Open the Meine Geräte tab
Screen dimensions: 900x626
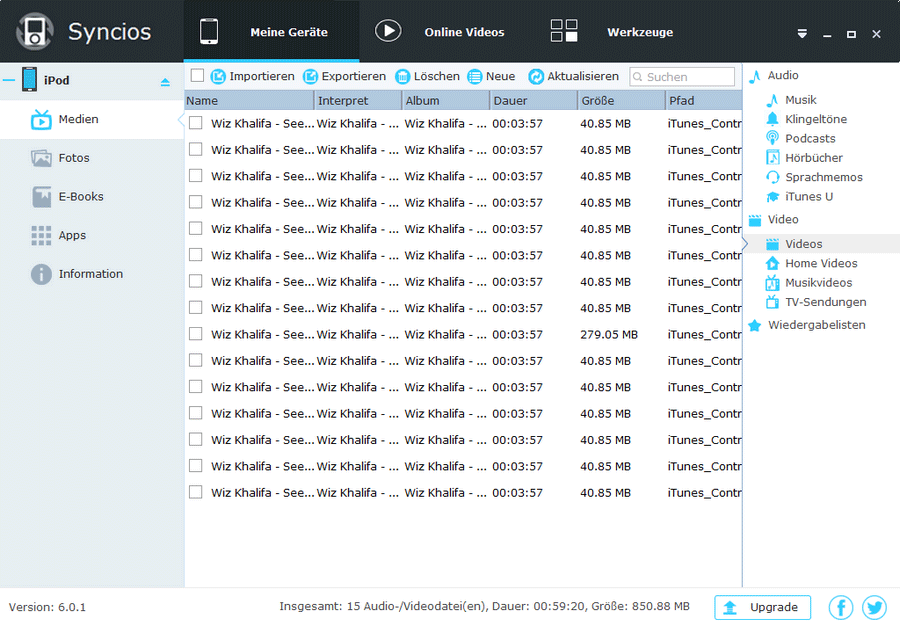click(271, 32)
